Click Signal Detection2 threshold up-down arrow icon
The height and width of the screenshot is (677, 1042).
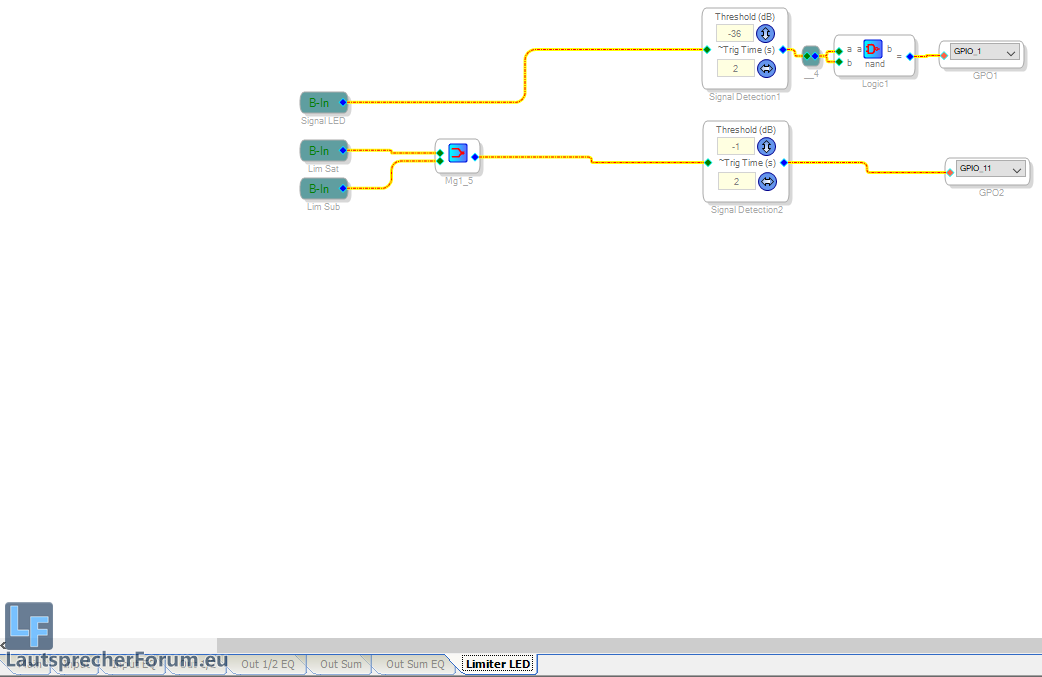(767, 146)
